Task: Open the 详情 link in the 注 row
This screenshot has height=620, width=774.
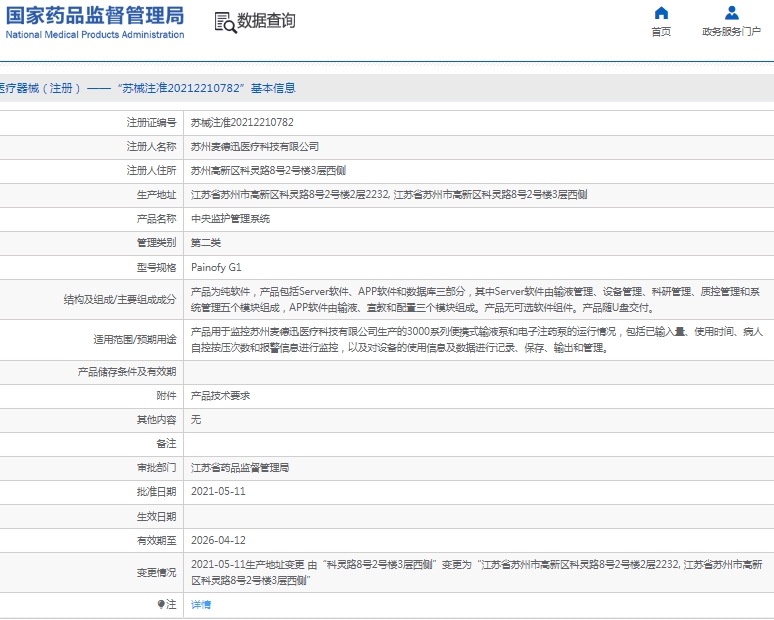Action: 201,604
